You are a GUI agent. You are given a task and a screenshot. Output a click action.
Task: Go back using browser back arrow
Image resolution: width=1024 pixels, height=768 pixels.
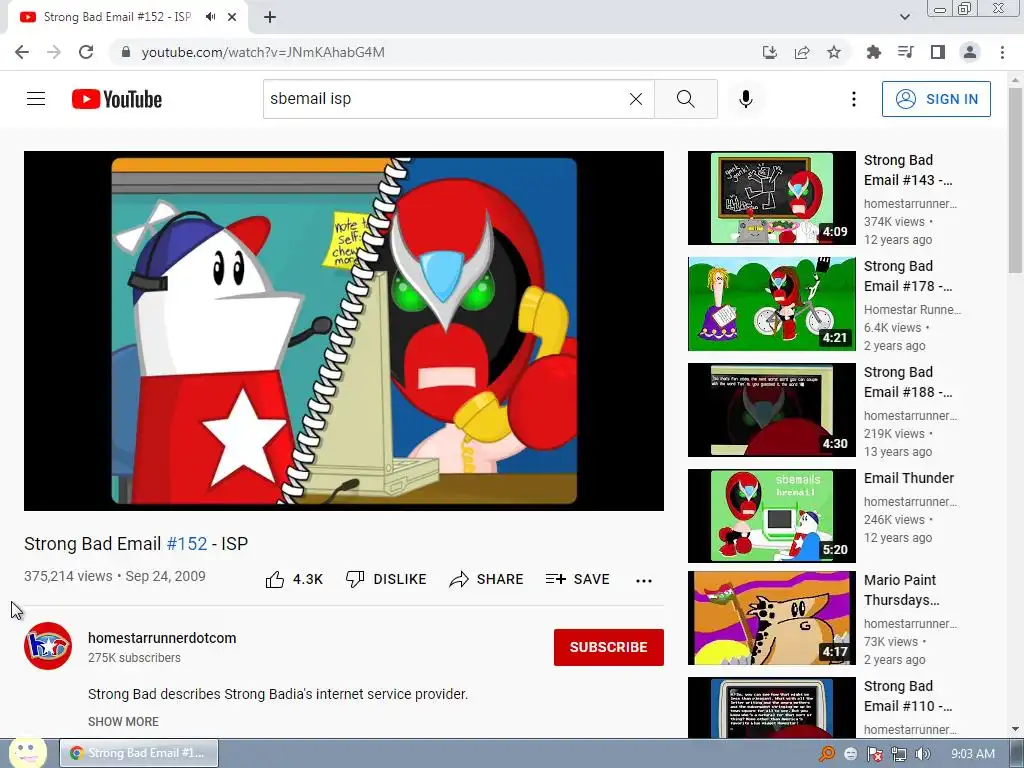(22, 52)
